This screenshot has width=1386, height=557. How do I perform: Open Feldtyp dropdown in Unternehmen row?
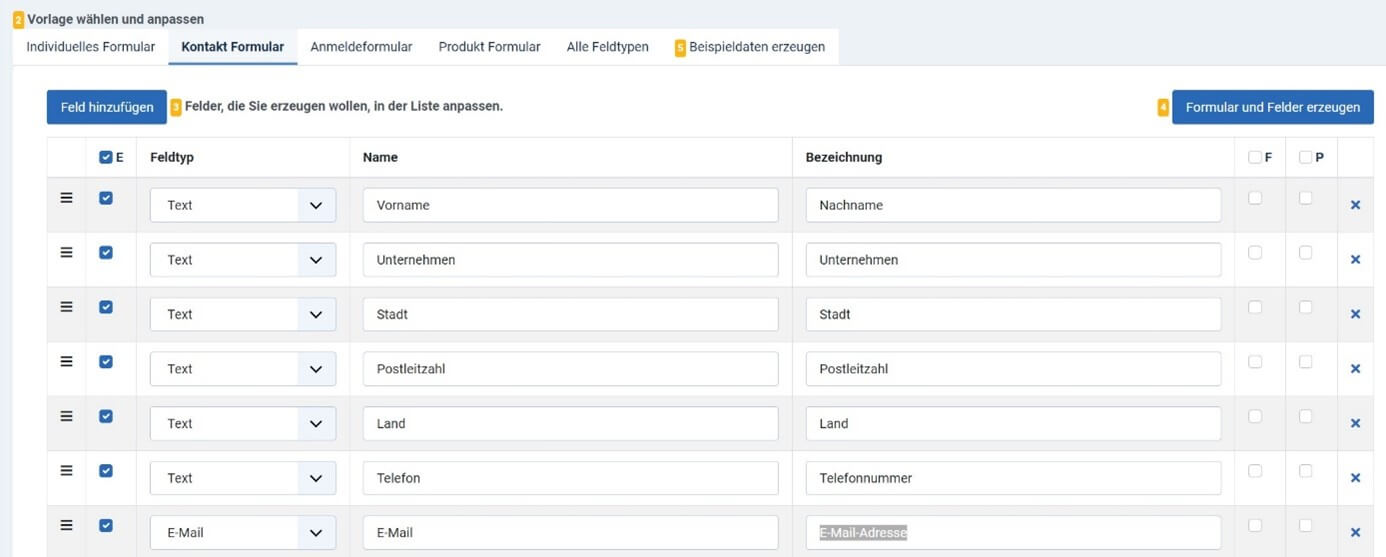tap(243, 260)
